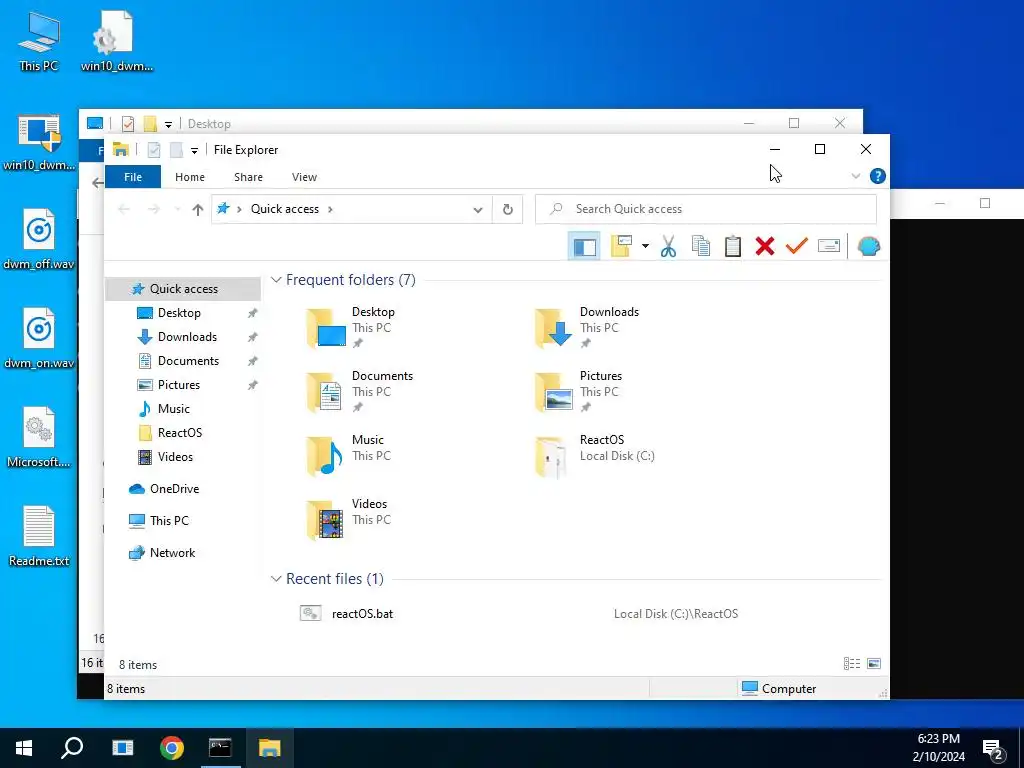Select the Documents folder in Frequent folders
Image resolution: width=1024 pixels, height=768 pixels.
tap(360, 392)
